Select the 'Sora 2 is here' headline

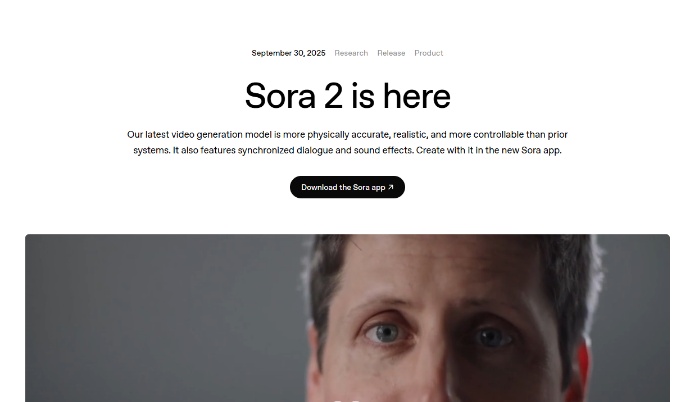coord(348,95)
